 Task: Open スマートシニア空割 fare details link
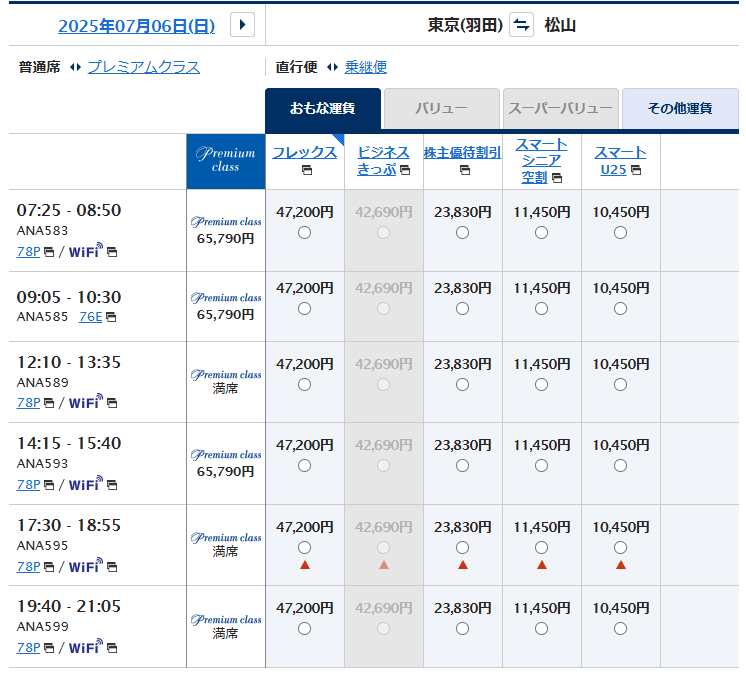point(541,160)
